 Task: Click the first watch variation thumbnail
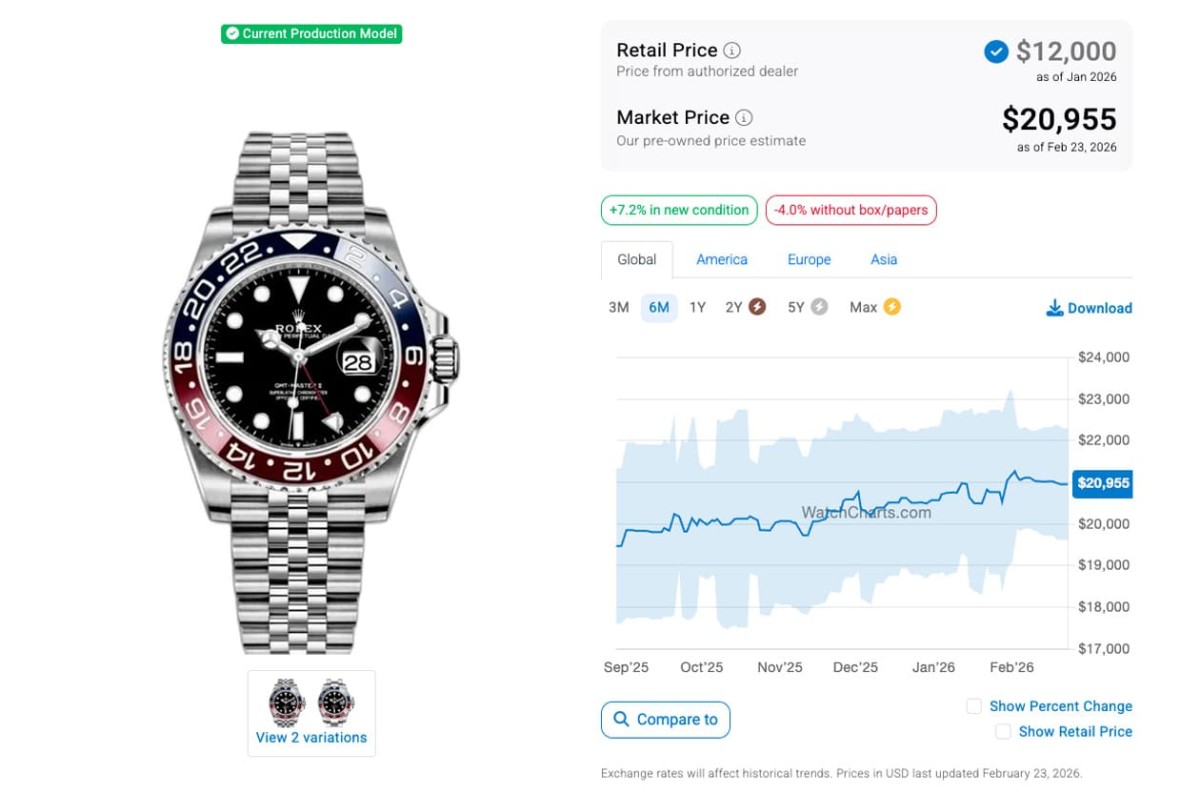coord(287,702)
